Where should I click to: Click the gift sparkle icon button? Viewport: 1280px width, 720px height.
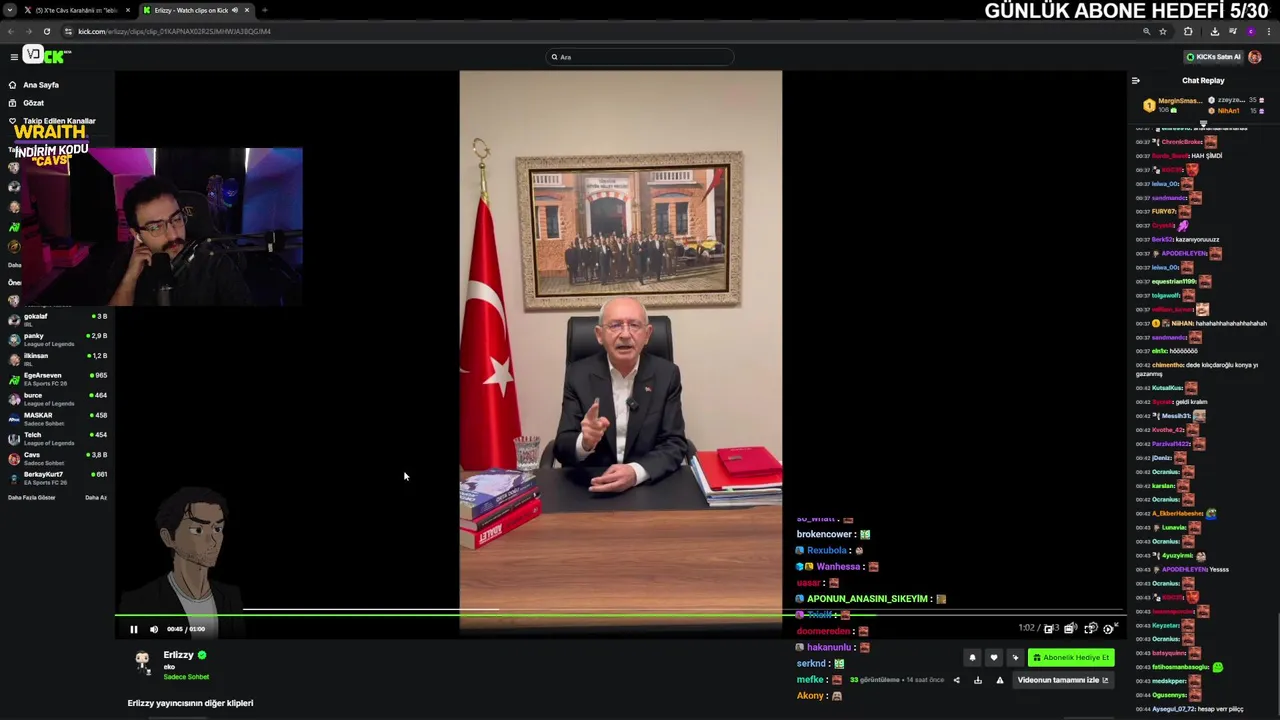(1015, 658)
